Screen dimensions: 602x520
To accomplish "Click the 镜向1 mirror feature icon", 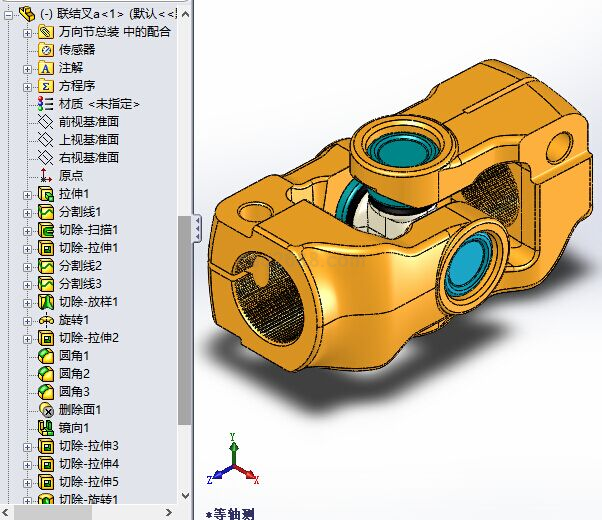I will tap(45, 427).
